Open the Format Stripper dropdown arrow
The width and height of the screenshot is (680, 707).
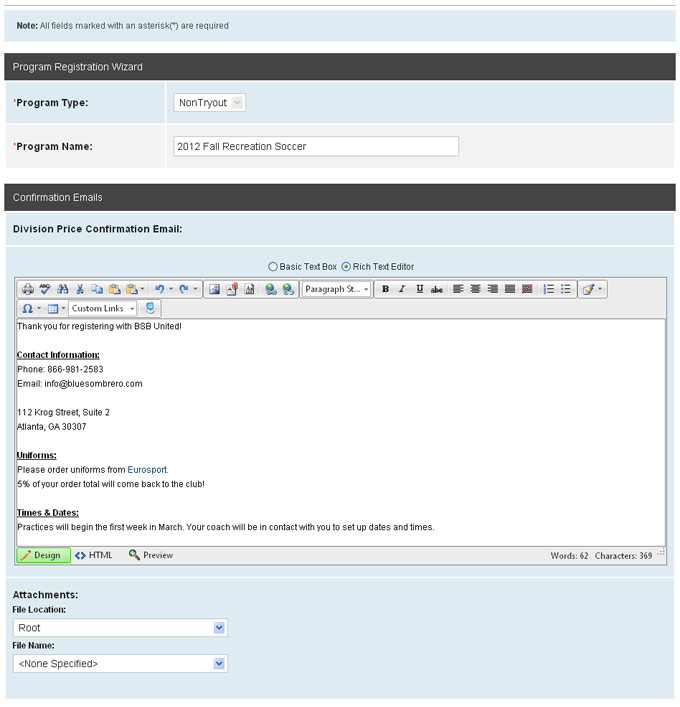click(600, 289)
